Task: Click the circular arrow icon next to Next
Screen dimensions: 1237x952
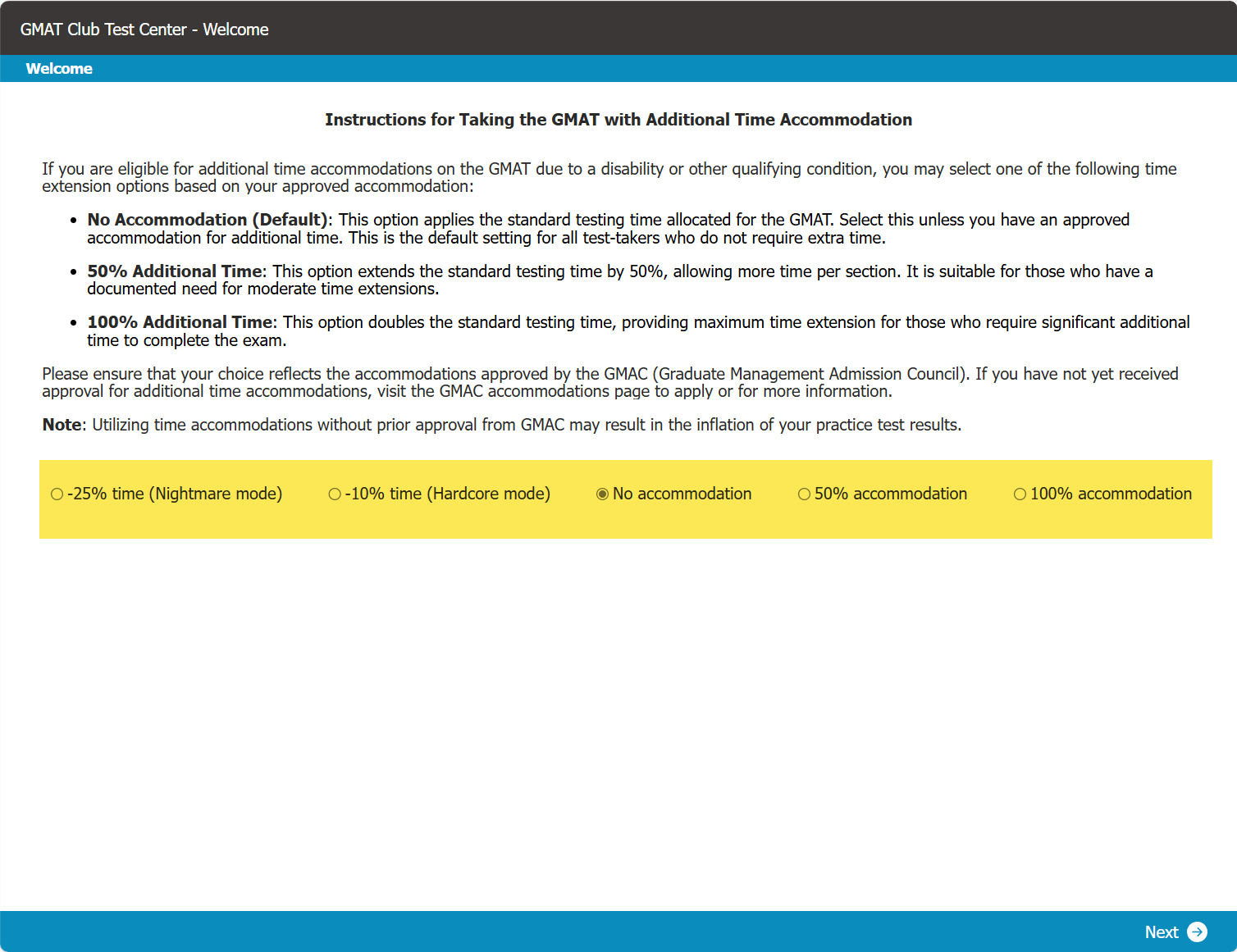Action: pyautogui.click(x=1197, y=932)
